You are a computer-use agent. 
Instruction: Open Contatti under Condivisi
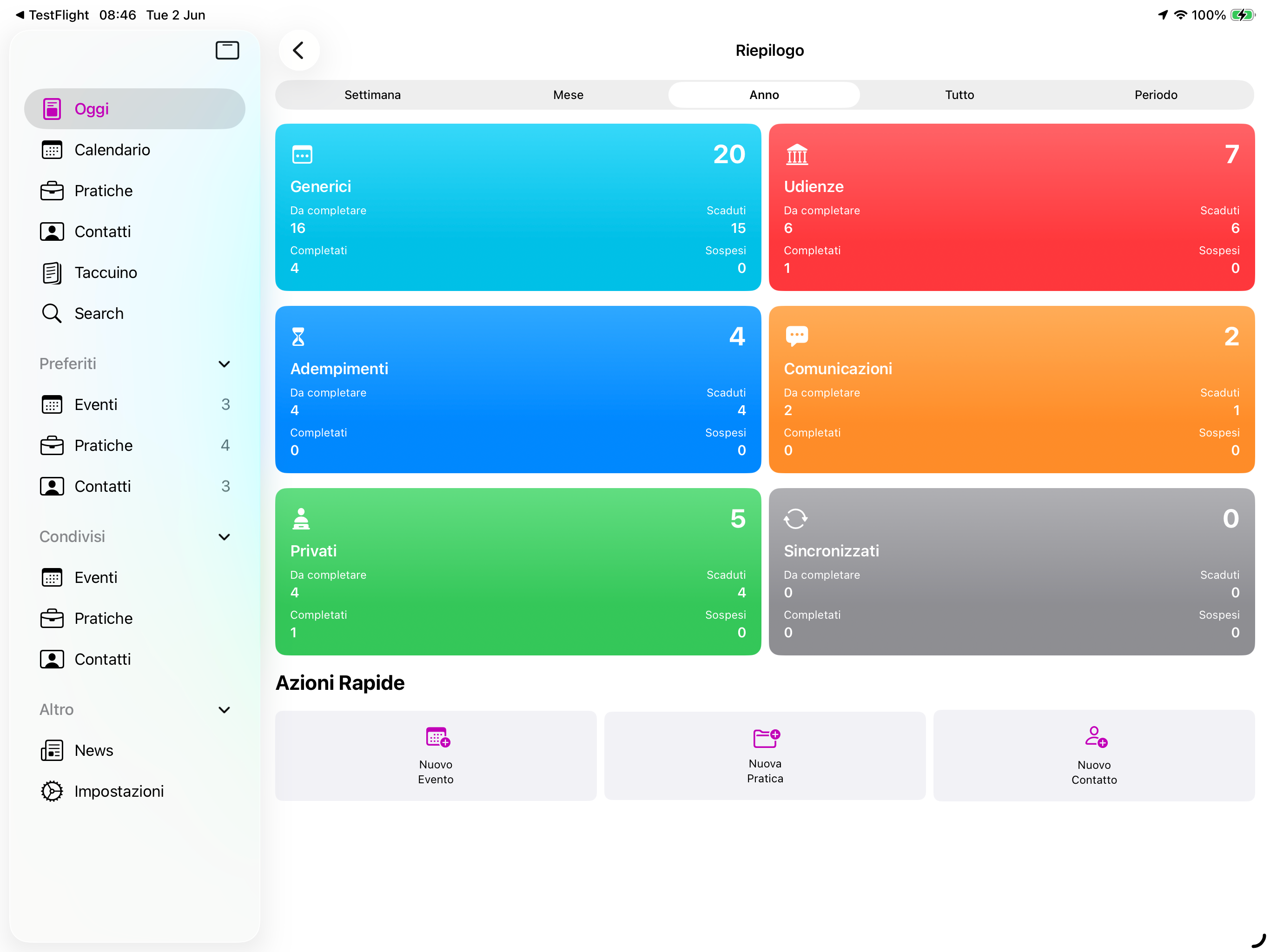tap(134, 659)
